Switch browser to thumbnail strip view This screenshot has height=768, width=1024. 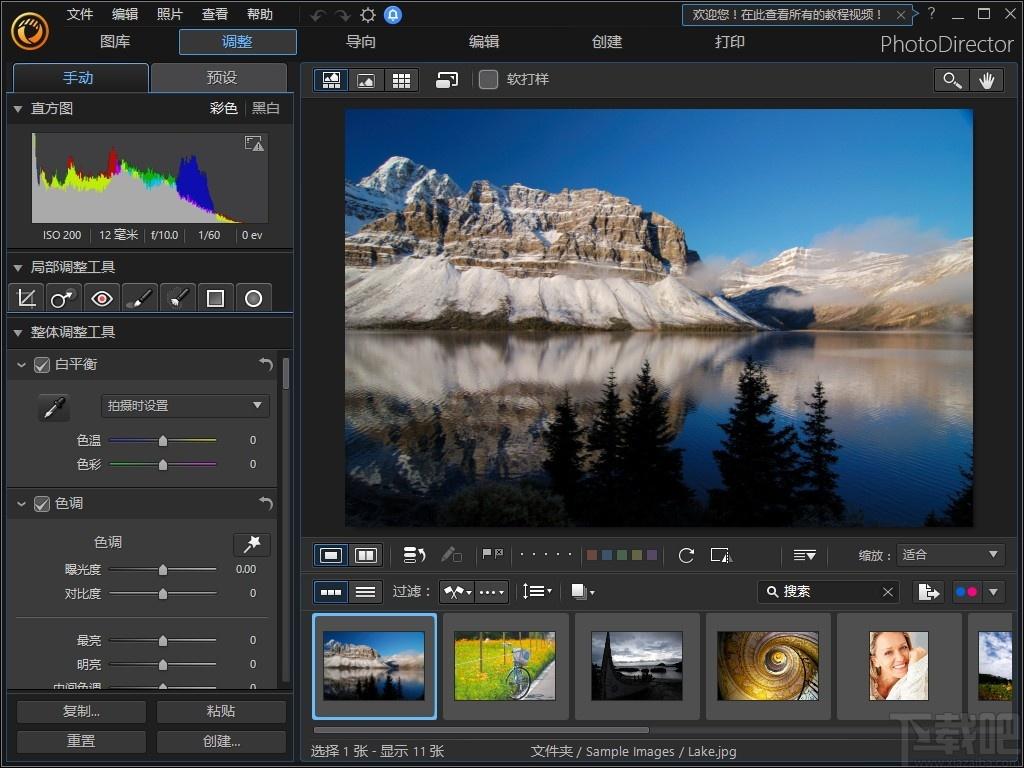coord(331,592)
